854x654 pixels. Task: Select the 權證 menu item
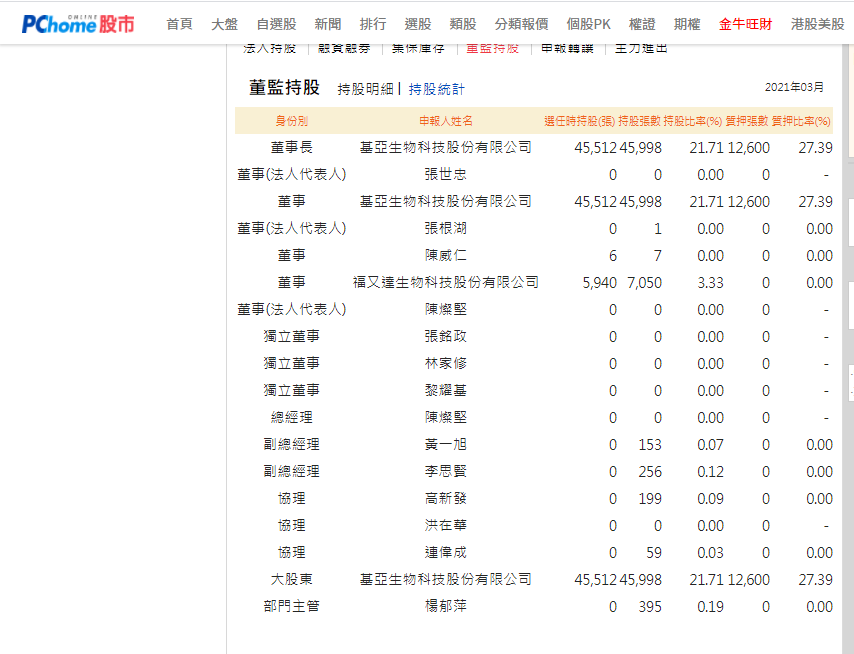642,24
